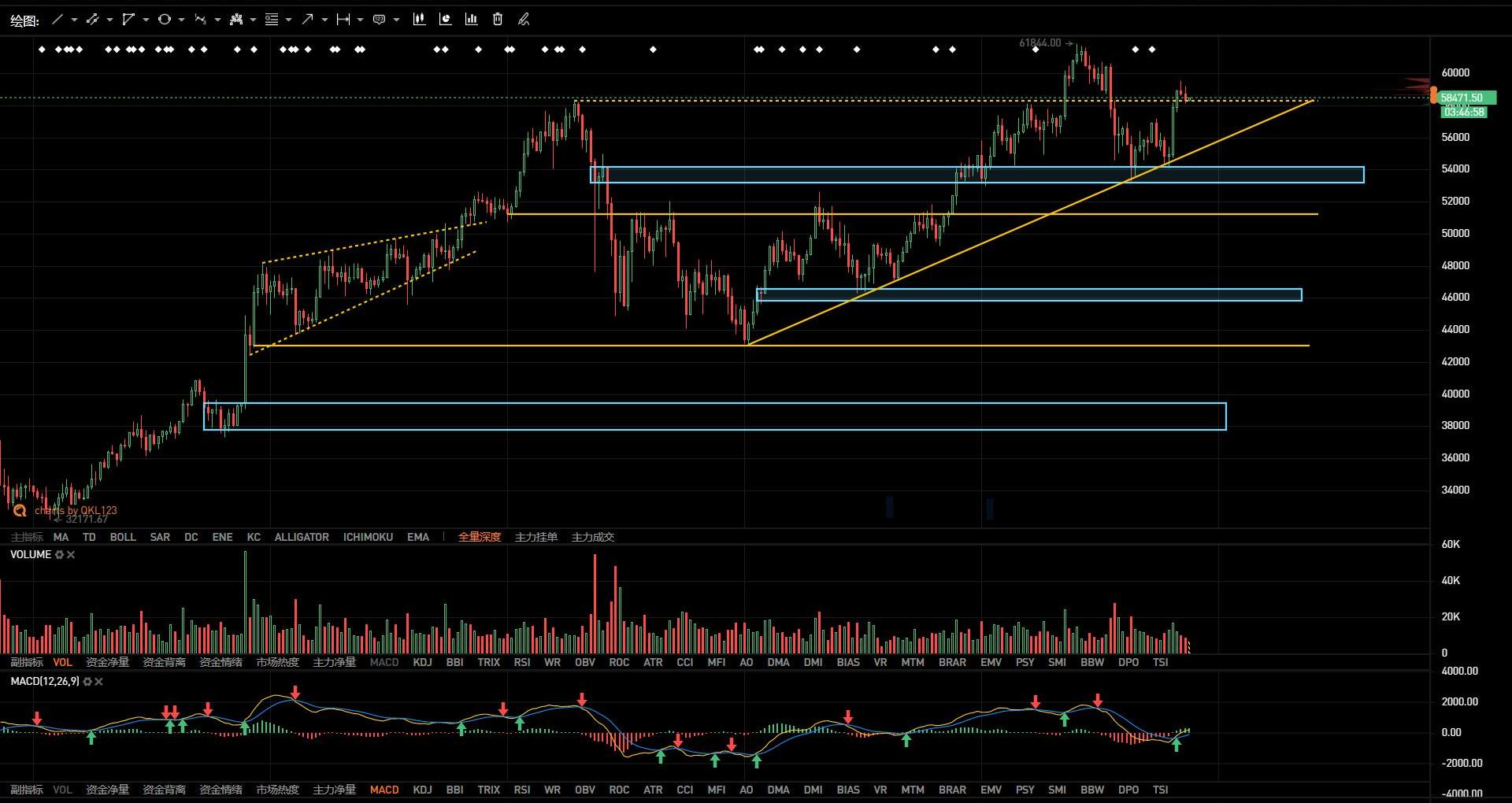Image resolution: width=1512 pixels, height=803 pixels.
Task: Close the VOLUME indicator panel
Action: (71, 555)
